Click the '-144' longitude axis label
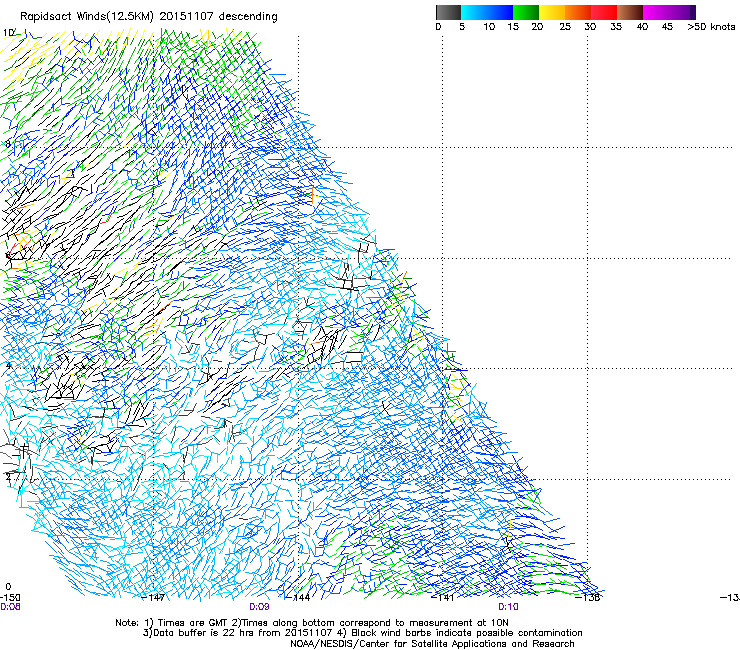The height and width of the screenshot is (650, 740). pyautogui.click(x=298, y=598)
